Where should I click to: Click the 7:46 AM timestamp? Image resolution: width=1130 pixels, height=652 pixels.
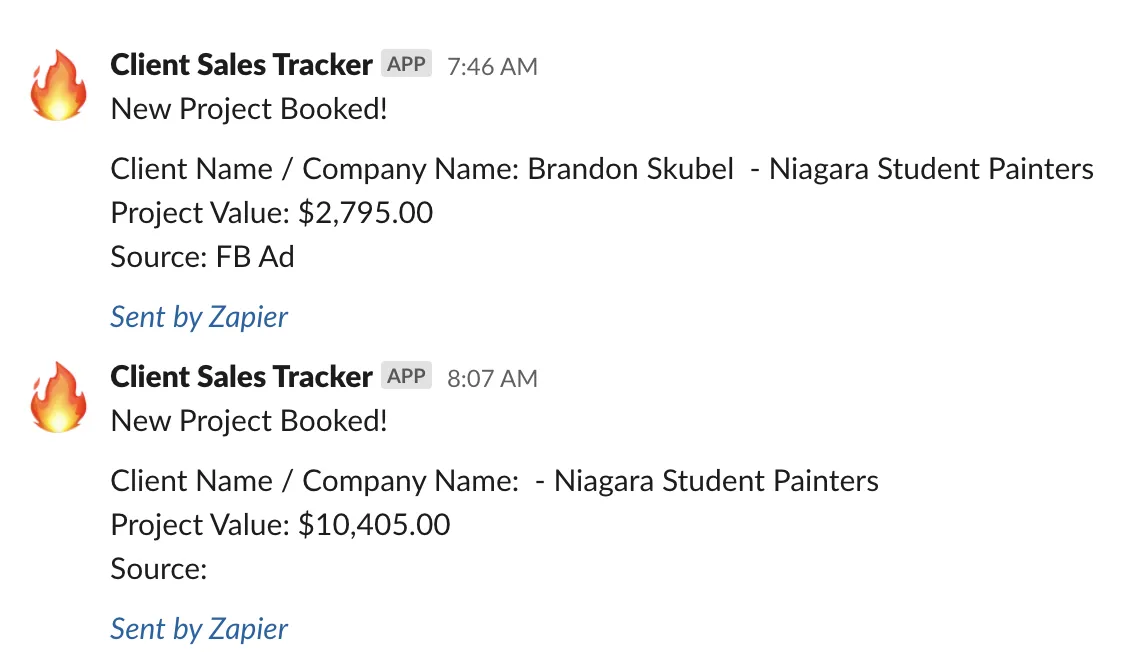492,66
